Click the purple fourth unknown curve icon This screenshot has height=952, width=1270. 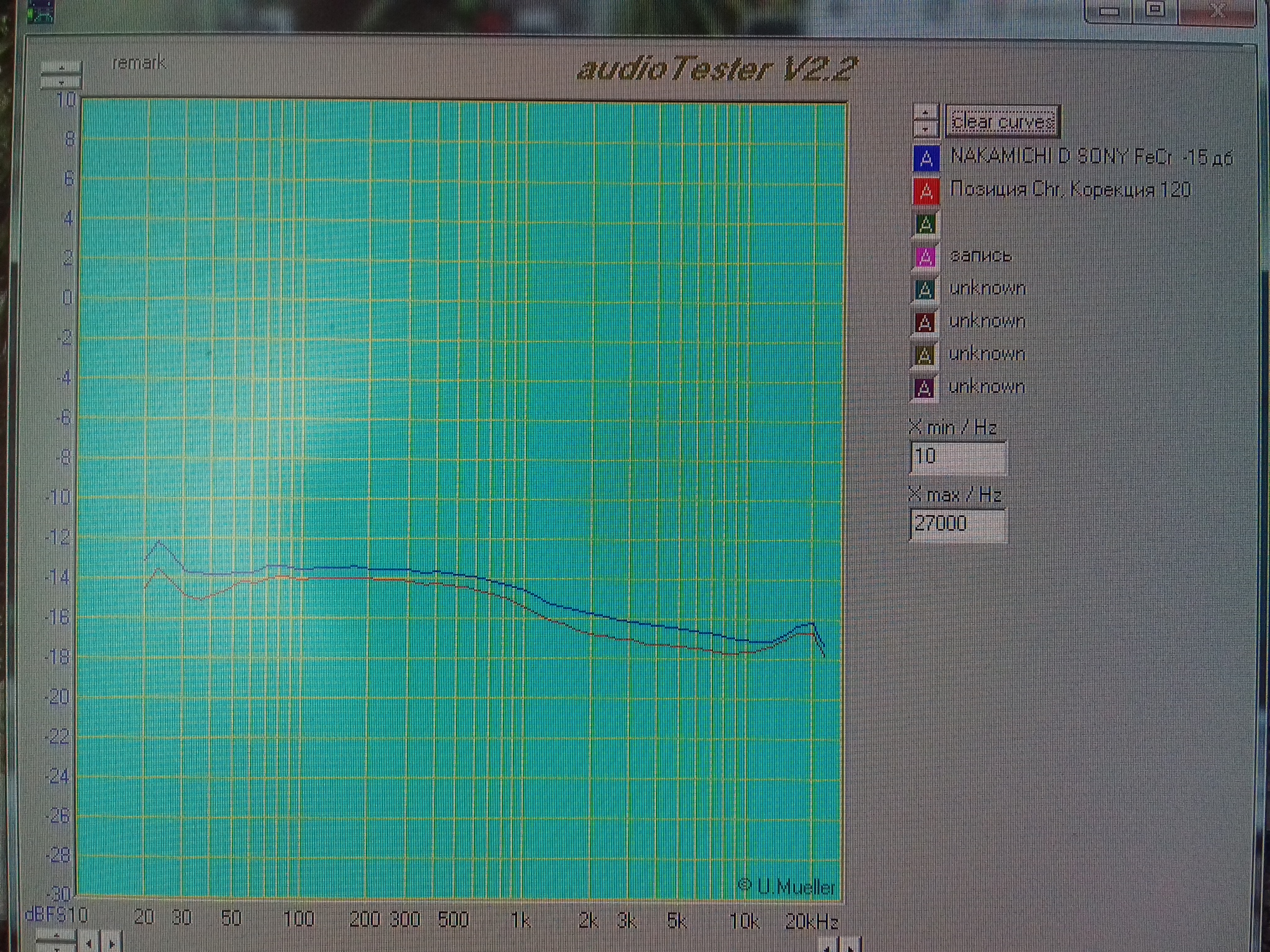click(x=923, y=388)
